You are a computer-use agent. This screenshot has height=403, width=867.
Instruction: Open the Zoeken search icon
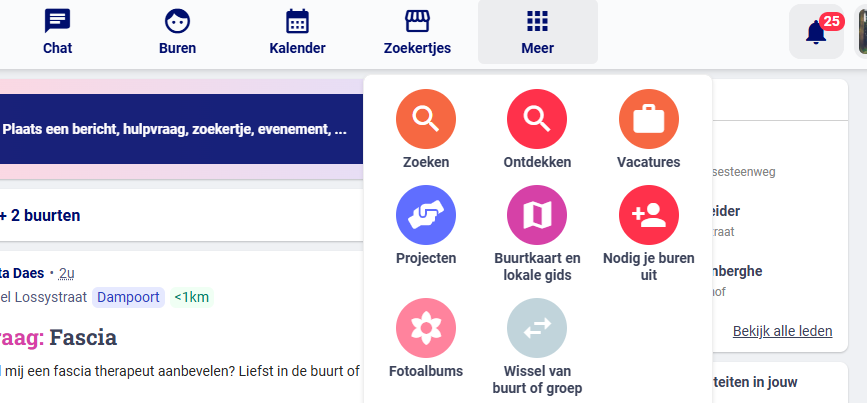click(x=426, y=119)
